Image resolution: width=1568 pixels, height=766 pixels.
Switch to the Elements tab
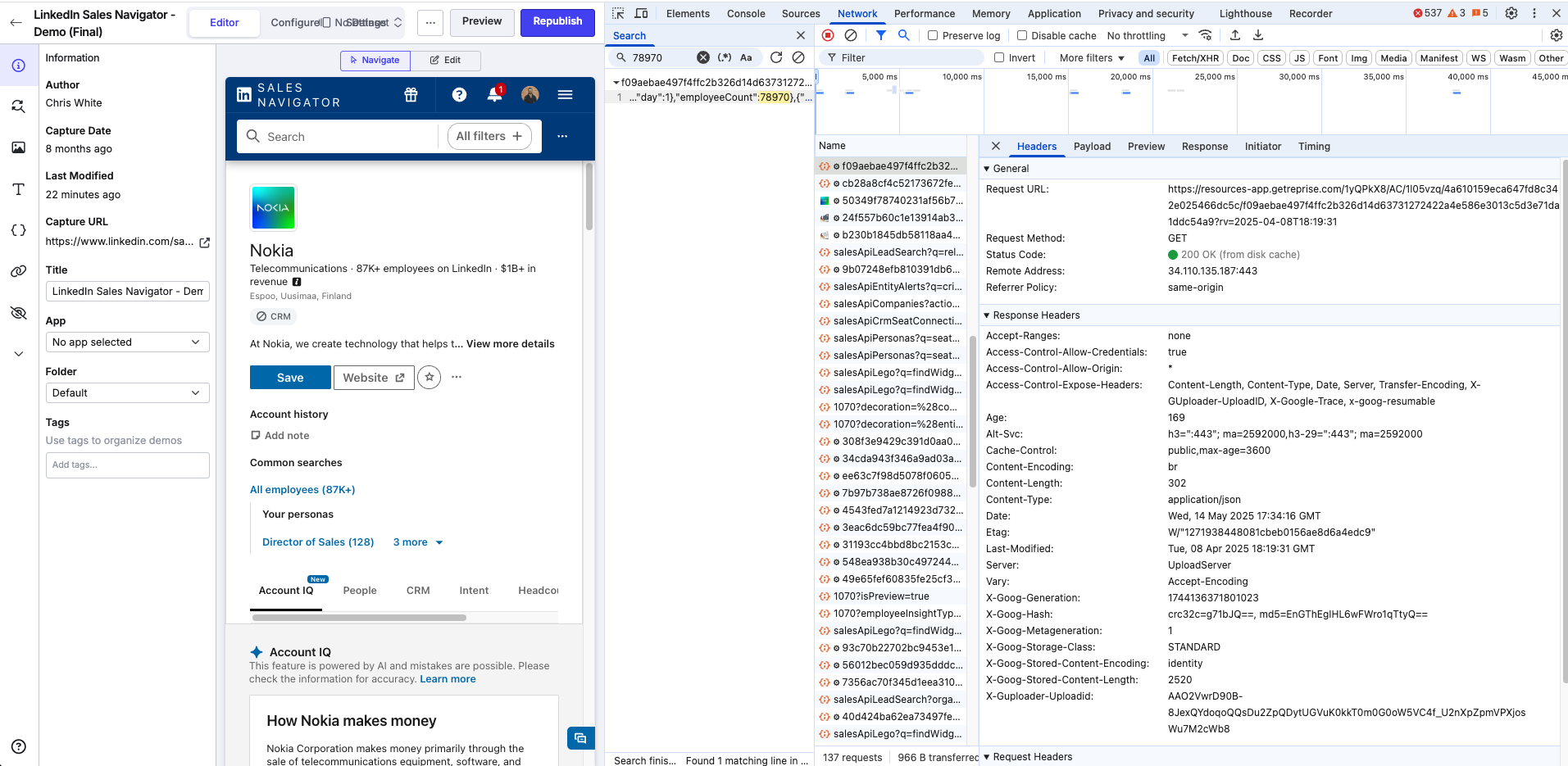coord(688,13)
